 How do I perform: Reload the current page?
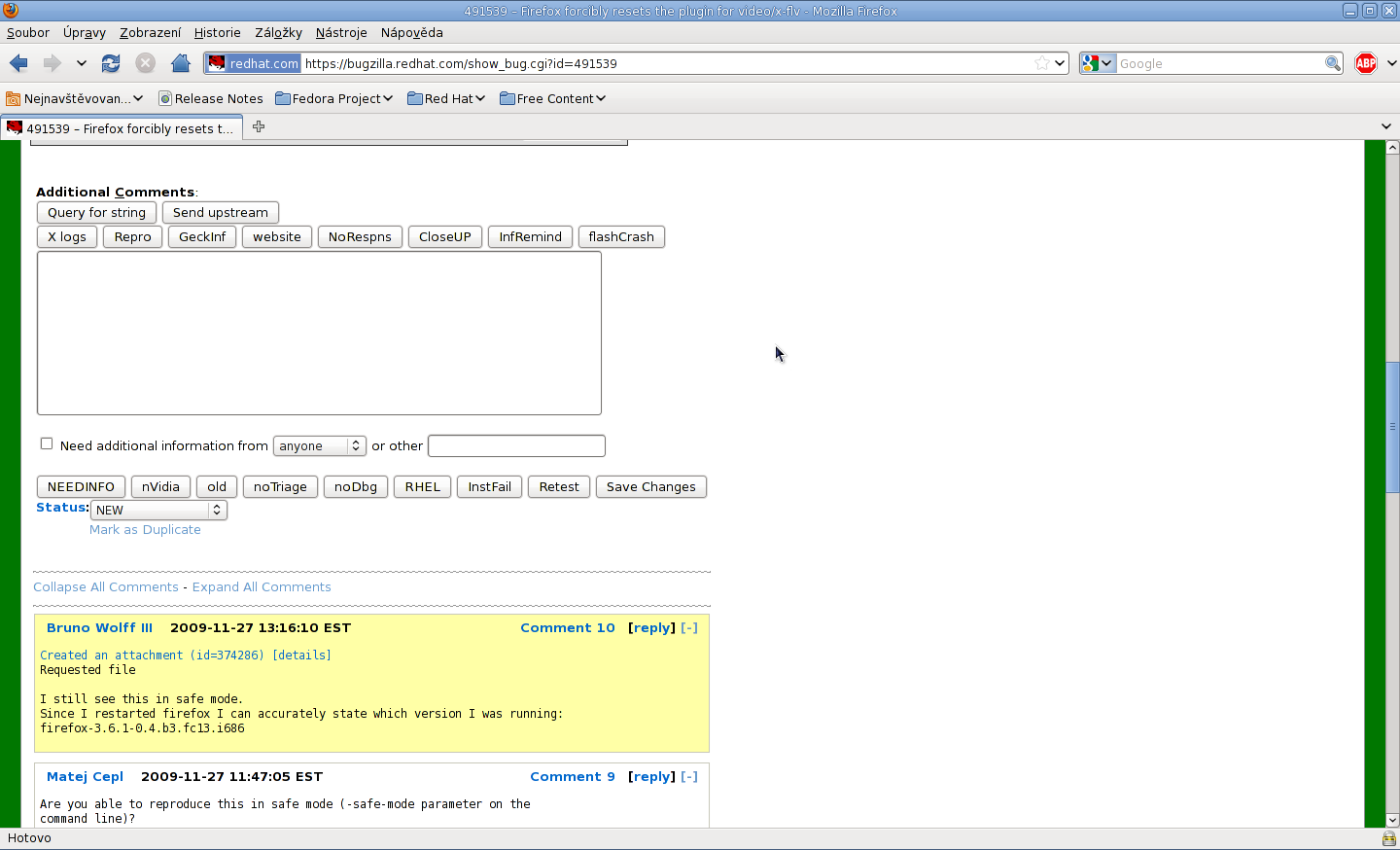pyautogui.click(x=111, y=63)
